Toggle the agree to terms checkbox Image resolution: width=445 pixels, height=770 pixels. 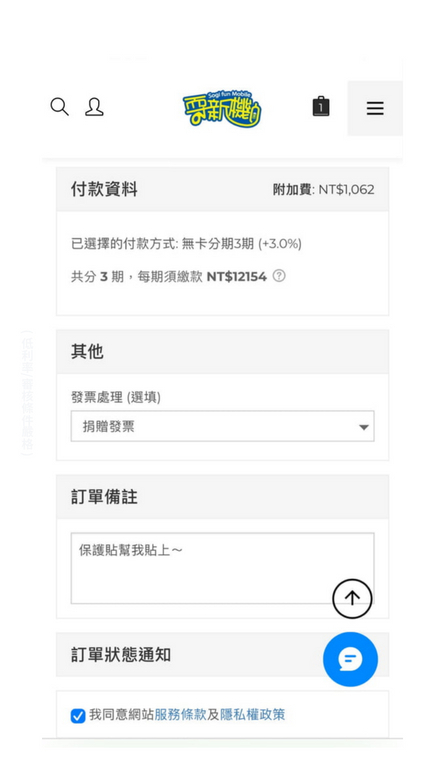78,715
